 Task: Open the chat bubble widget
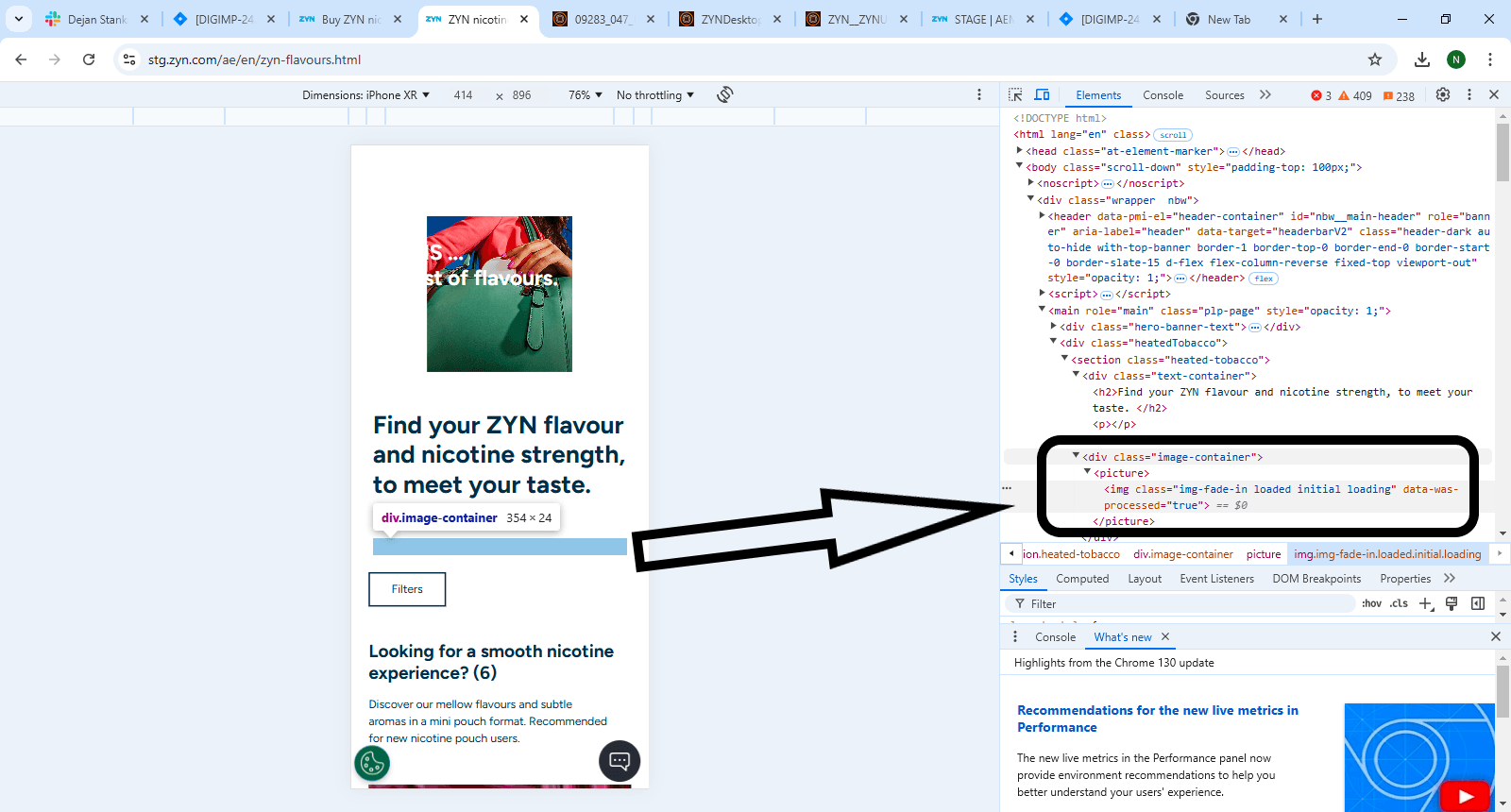(x=620, y=761)
